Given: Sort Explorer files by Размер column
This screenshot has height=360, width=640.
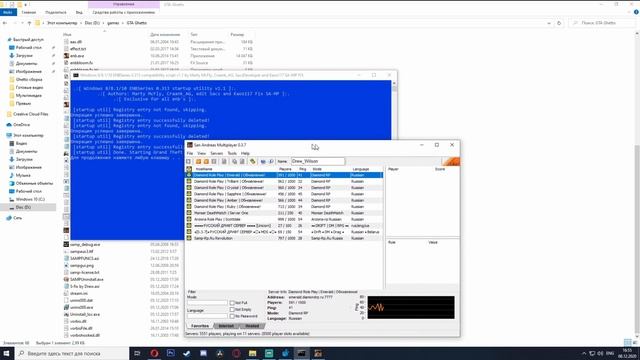Looking at the screenshot, I should coord(238,35).
